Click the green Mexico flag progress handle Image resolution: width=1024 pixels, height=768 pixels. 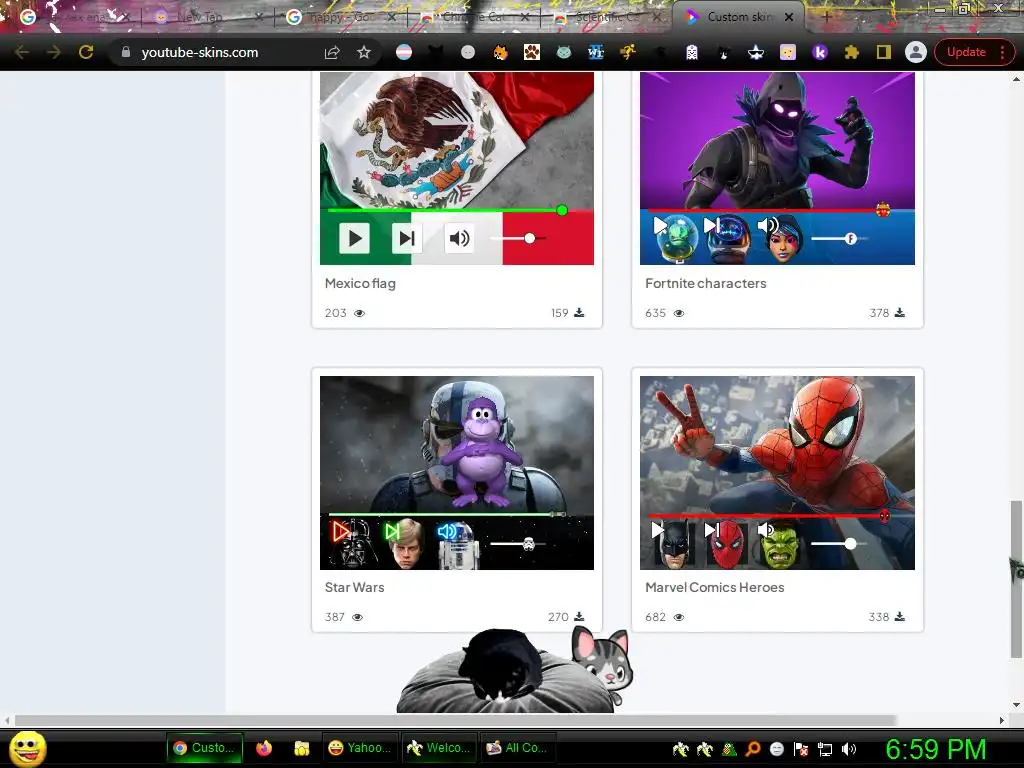pos(562,210)
